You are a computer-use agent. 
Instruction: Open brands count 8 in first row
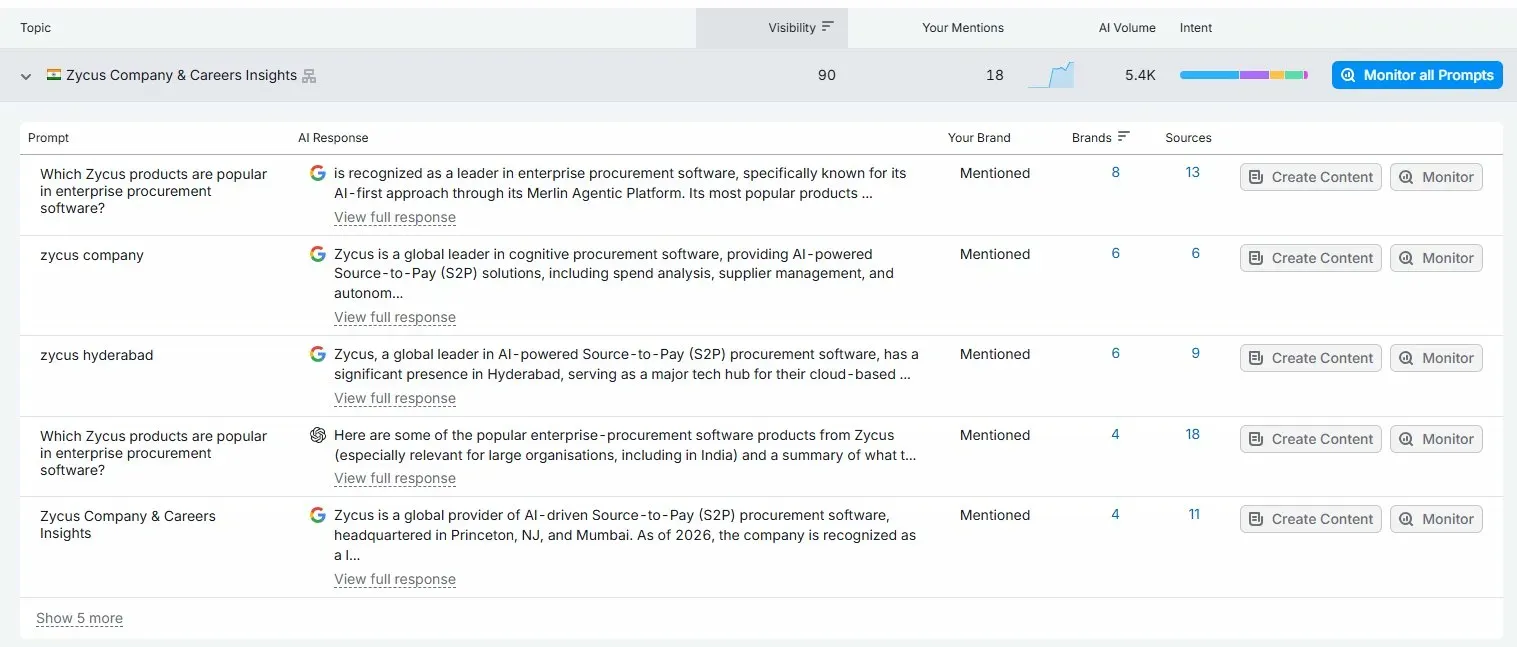click(1115, 172)
